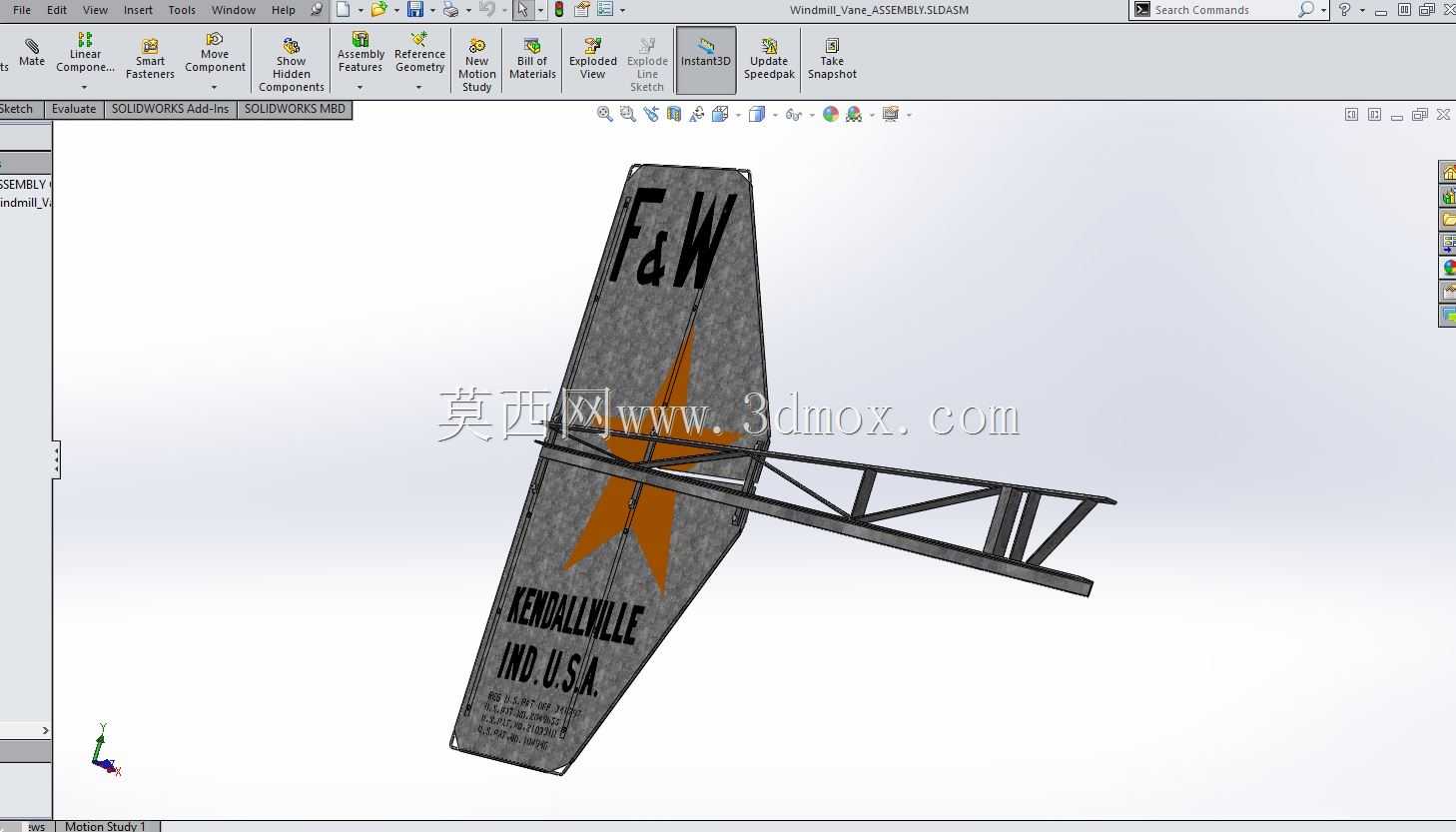Expand the Reference Geometry dropdown arrow
The width and height of the screenshot is (1456, 832).
click(x=419, y=88)
